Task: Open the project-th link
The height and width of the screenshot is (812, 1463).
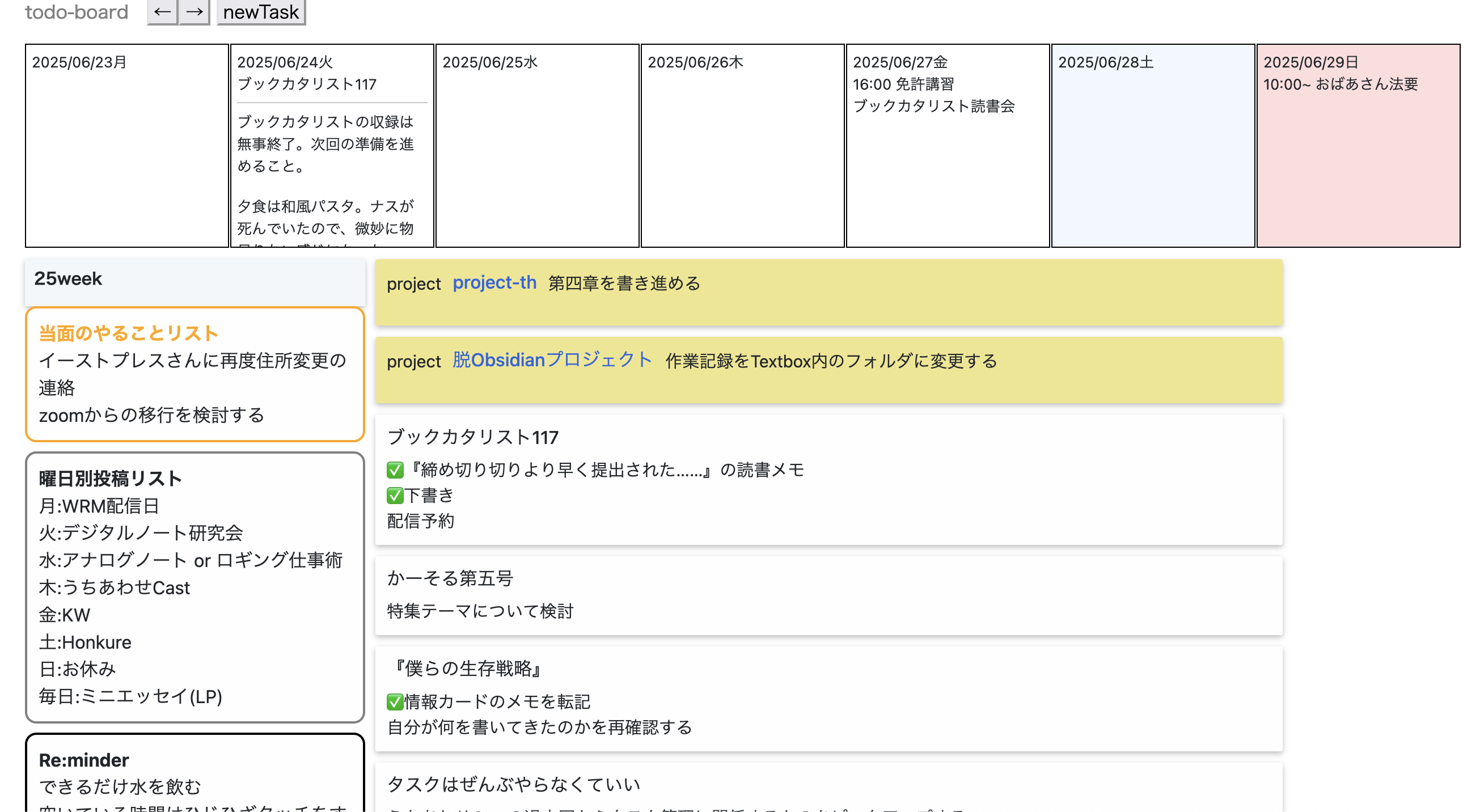Action: coord(494,282)
